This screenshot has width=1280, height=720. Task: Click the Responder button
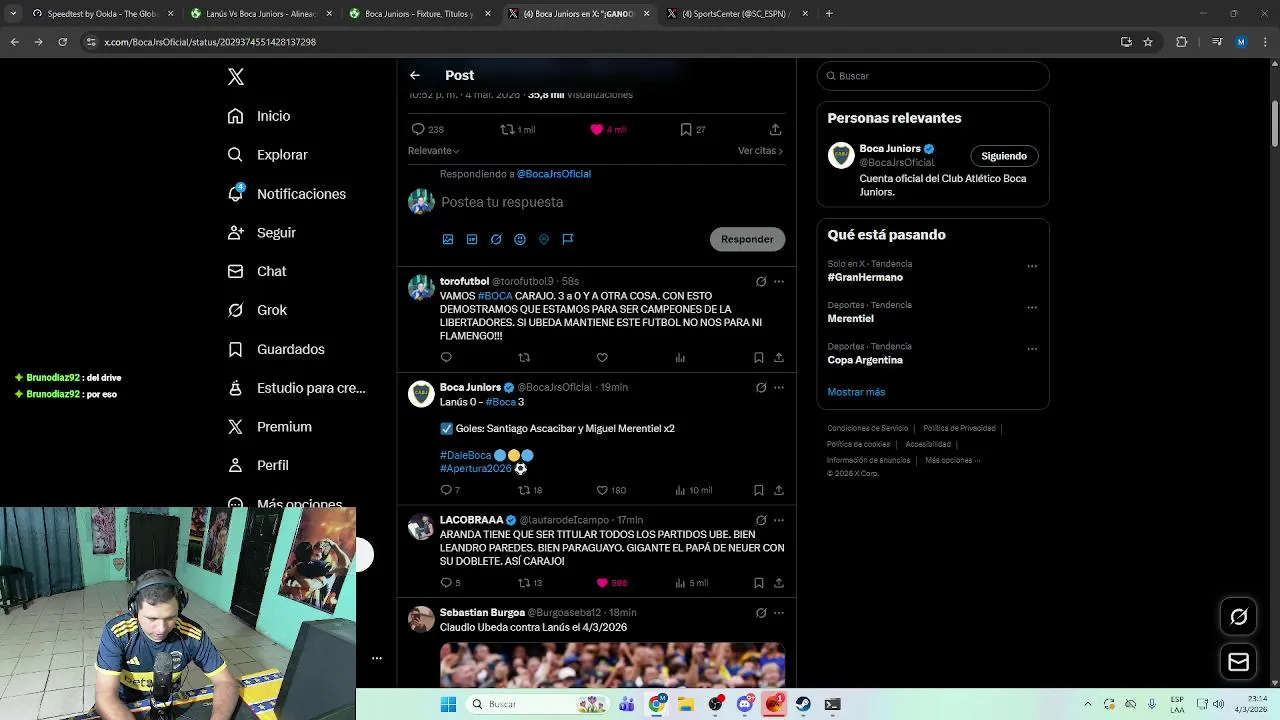pos(747,239)
